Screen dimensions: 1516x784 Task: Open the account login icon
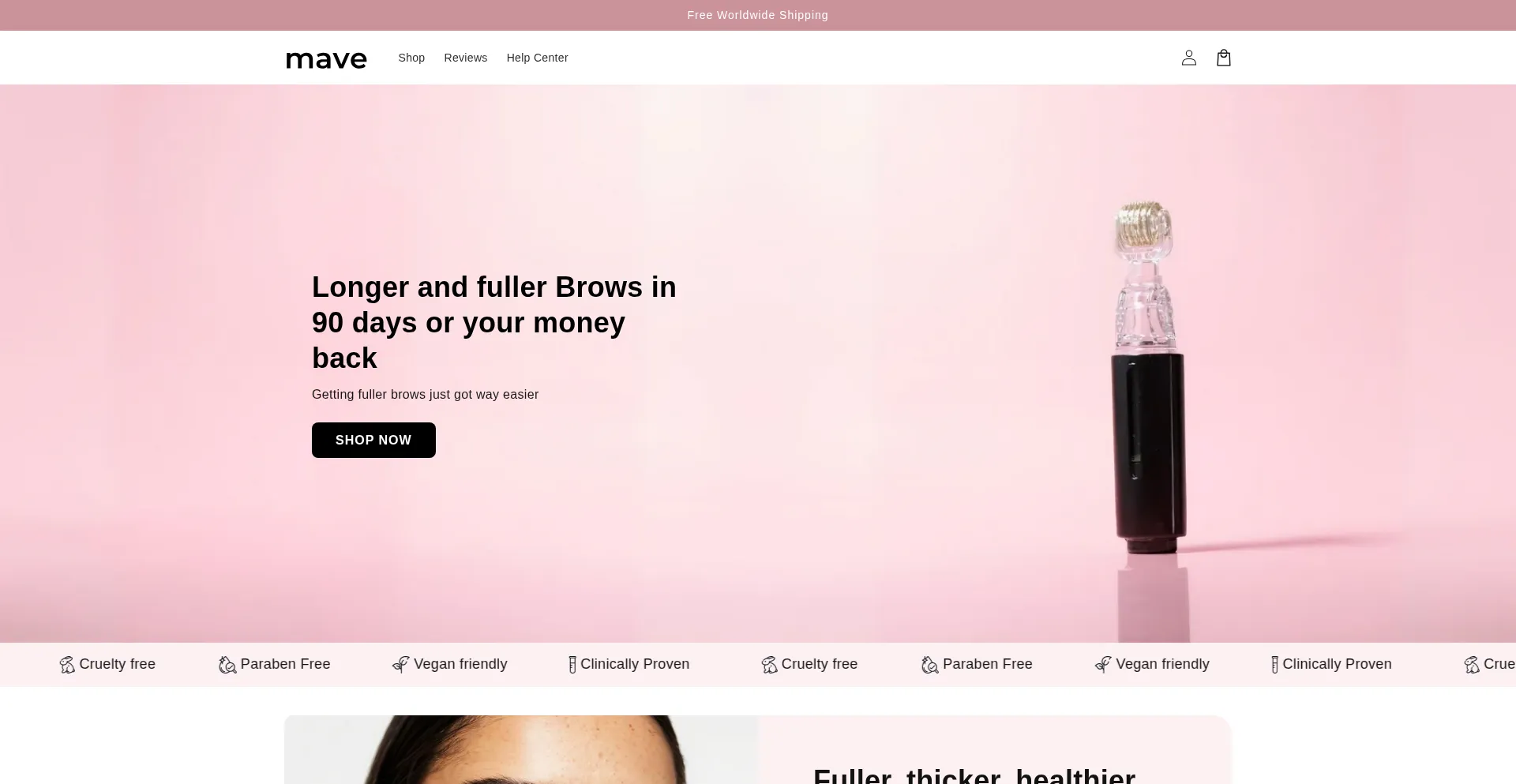(1188, 58)
